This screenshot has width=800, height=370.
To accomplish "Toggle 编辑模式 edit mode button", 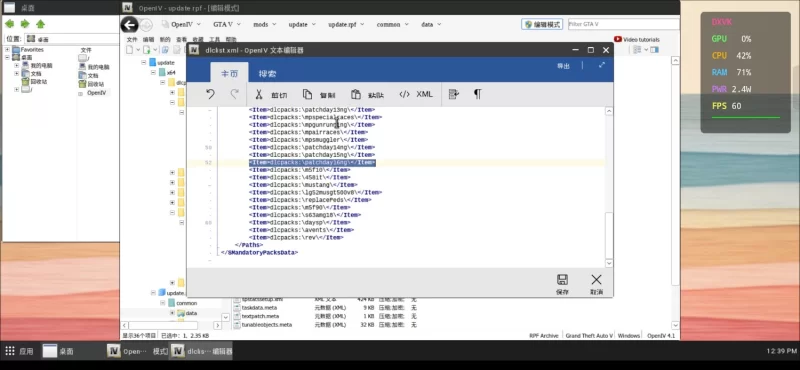I will click(542, 24).
